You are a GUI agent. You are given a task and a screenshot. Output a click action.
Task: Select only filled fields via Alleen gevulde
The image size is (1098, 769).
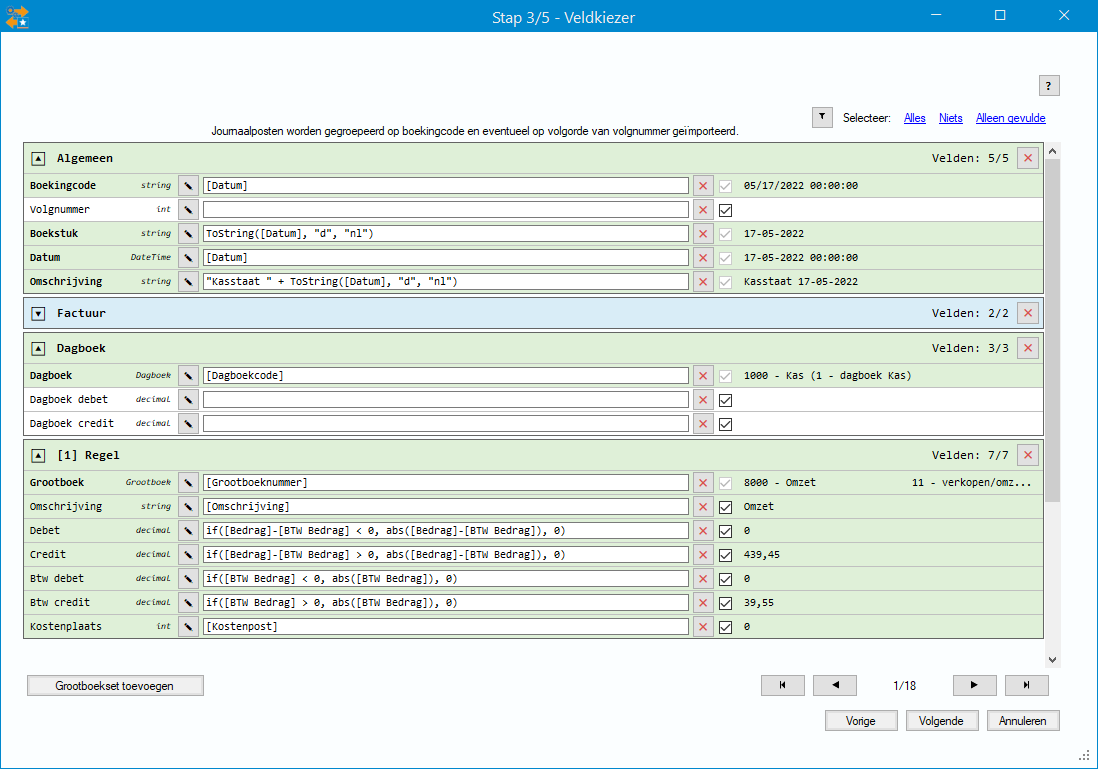click(1010, 118)
